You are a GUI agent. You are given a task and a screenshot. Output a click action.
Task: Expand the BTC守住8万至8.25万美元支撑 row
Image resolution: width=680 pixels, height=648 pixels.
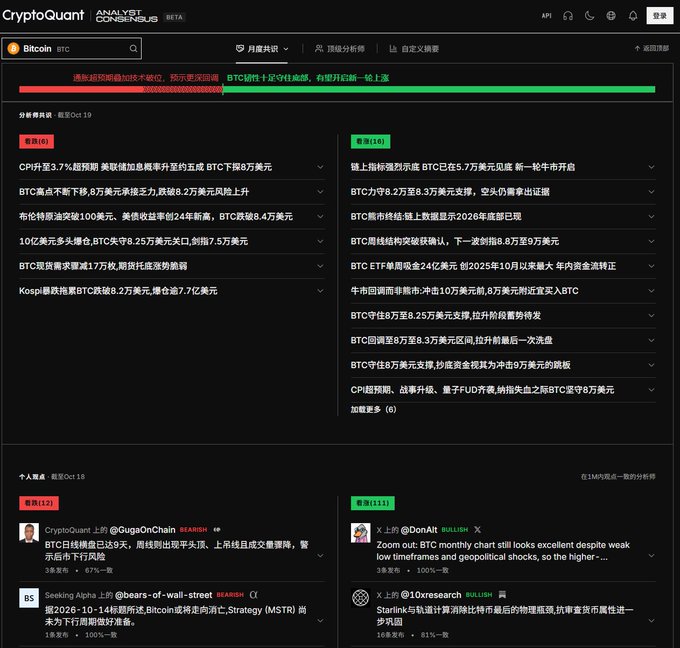(503, 315)
